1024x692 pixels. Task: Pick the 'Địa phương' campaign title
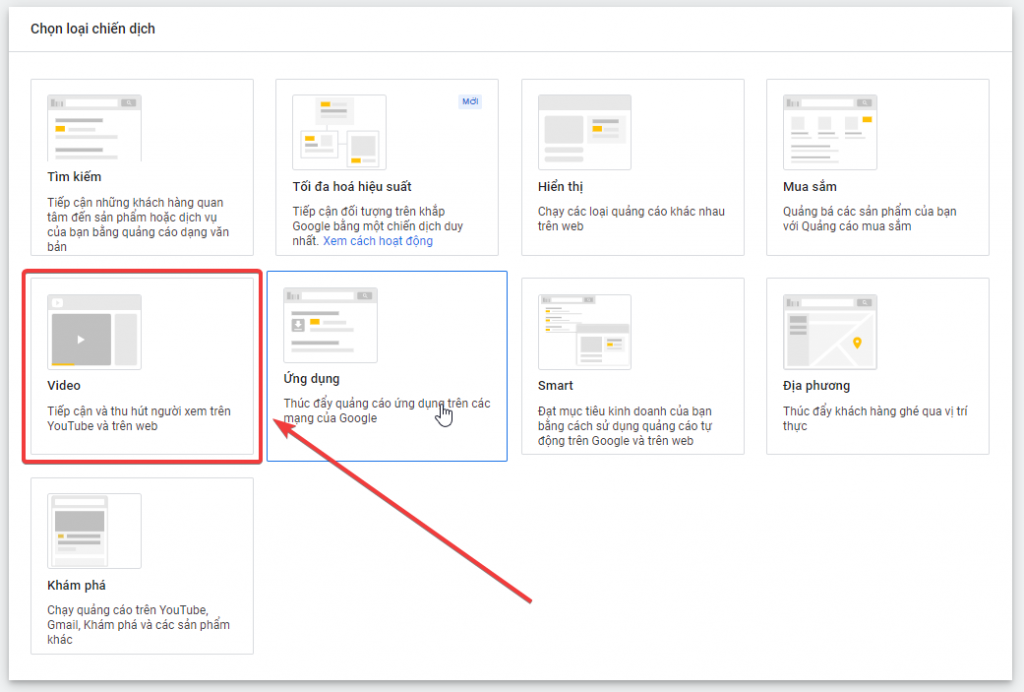click(x=816, y=386)
